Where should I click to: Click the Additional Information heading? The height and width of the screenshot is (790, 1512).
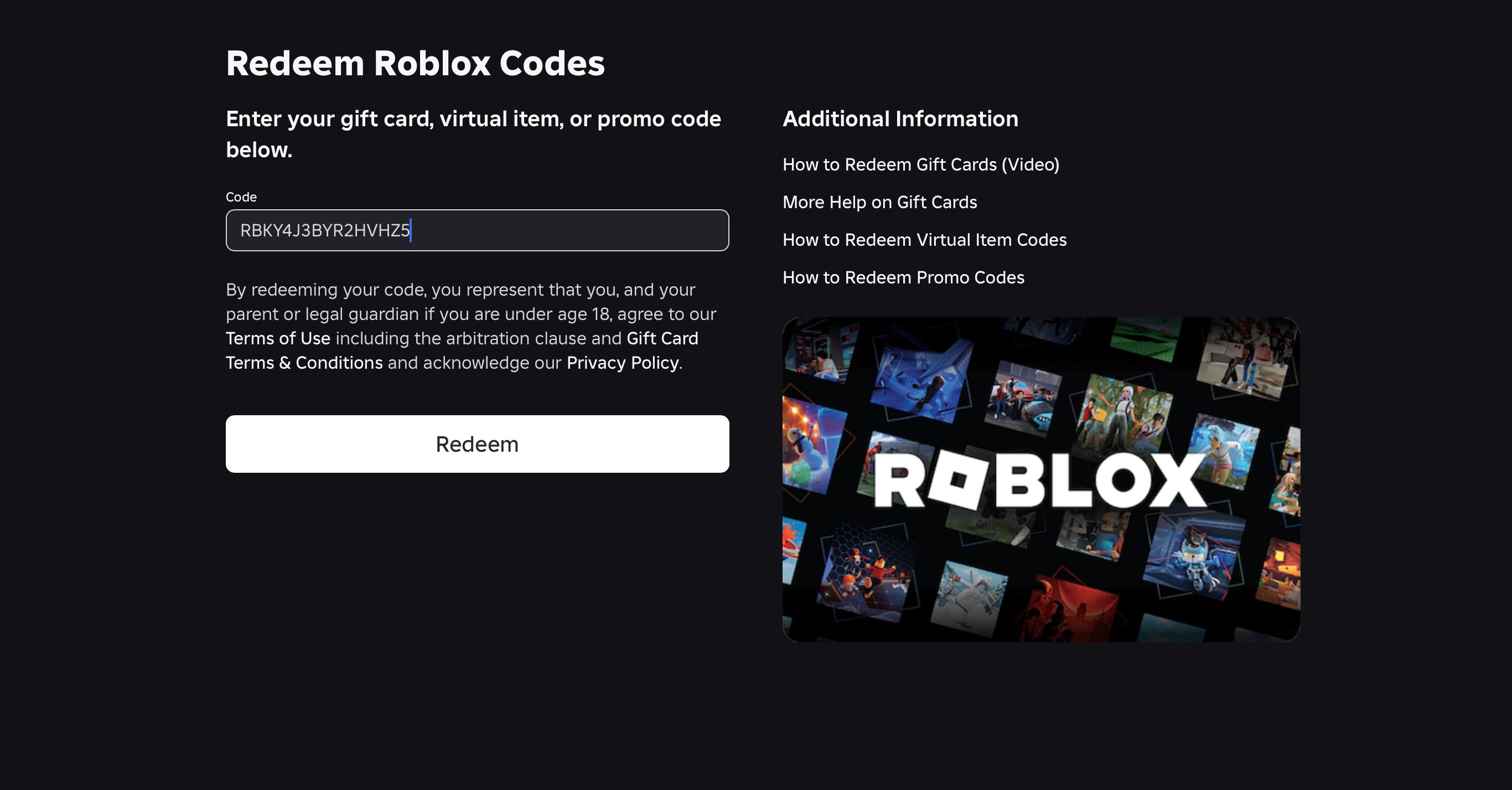(900, 119)
